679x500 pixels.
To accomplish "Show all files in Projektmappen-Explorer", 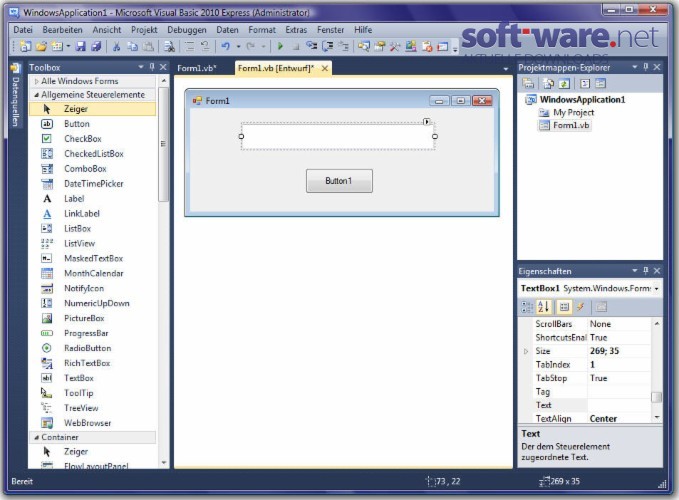I will 548,84.
